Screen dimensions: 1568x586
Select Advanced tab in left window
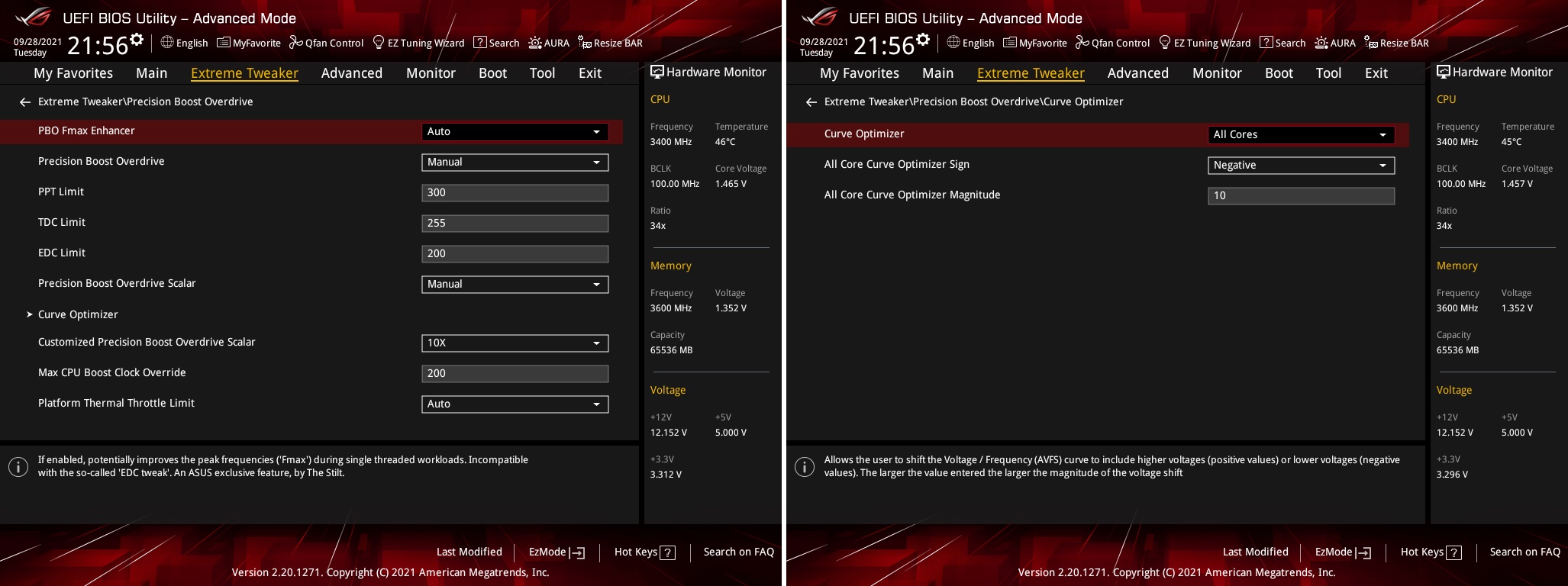tap(352, 73)
